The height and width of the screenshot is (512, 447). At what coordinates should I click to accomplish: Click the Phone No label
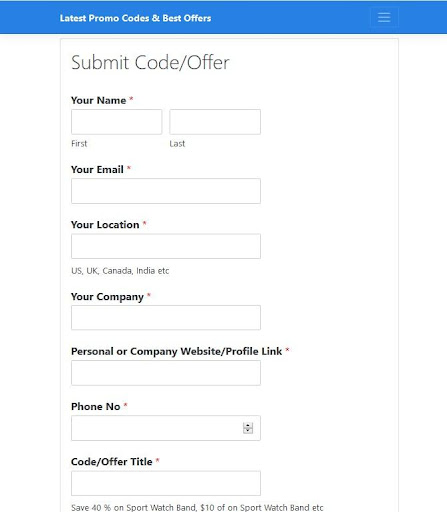tap(95, 406)
